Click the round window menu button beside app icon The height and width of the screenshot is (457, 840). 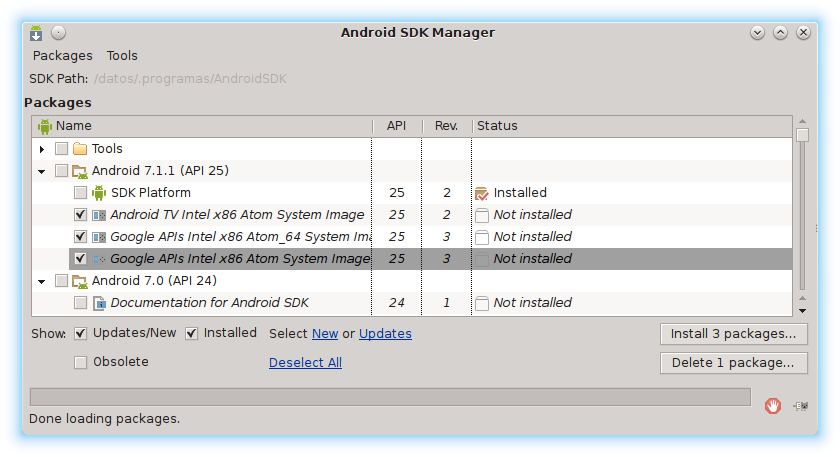[58, 33]
